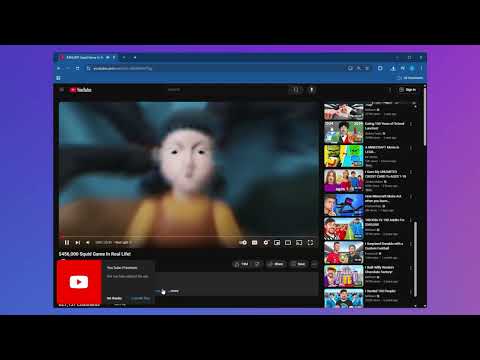Focus the YouTube search field
The width and height of the screenshot is (480, 360).
coord(227,90)
